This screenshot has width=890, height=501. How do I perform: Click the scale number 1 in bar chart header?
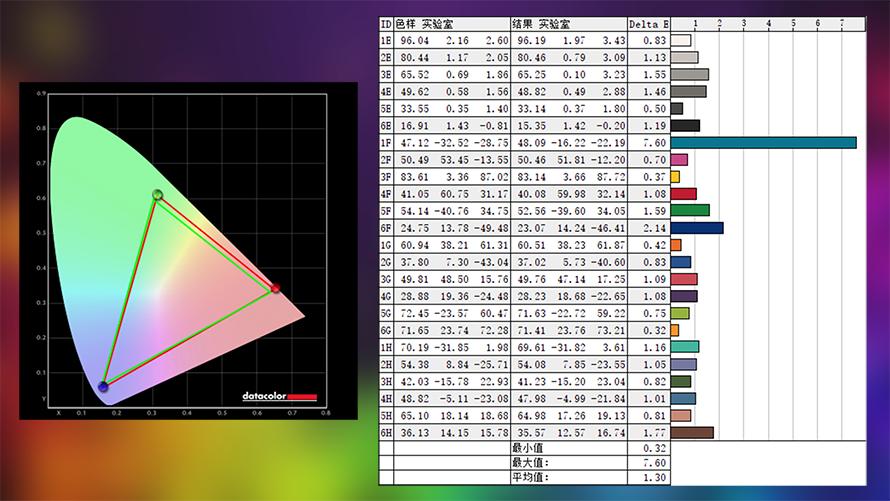click(x=695, y=23)
